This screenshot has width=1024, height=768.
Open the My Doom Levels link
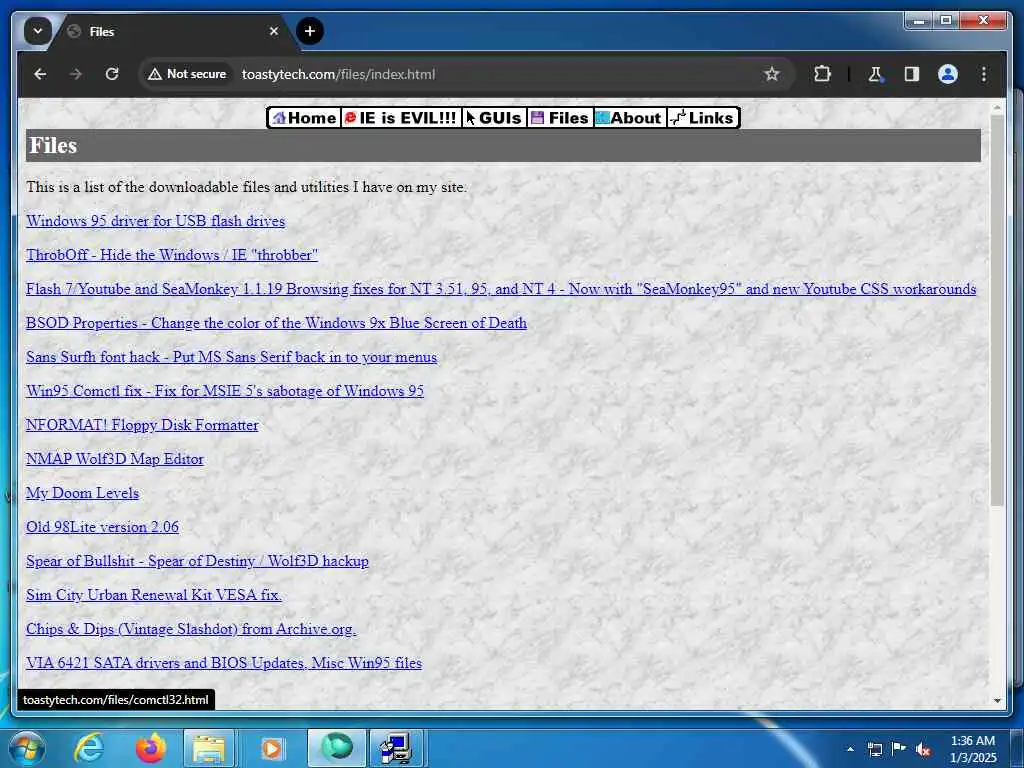tap(82, 492)
